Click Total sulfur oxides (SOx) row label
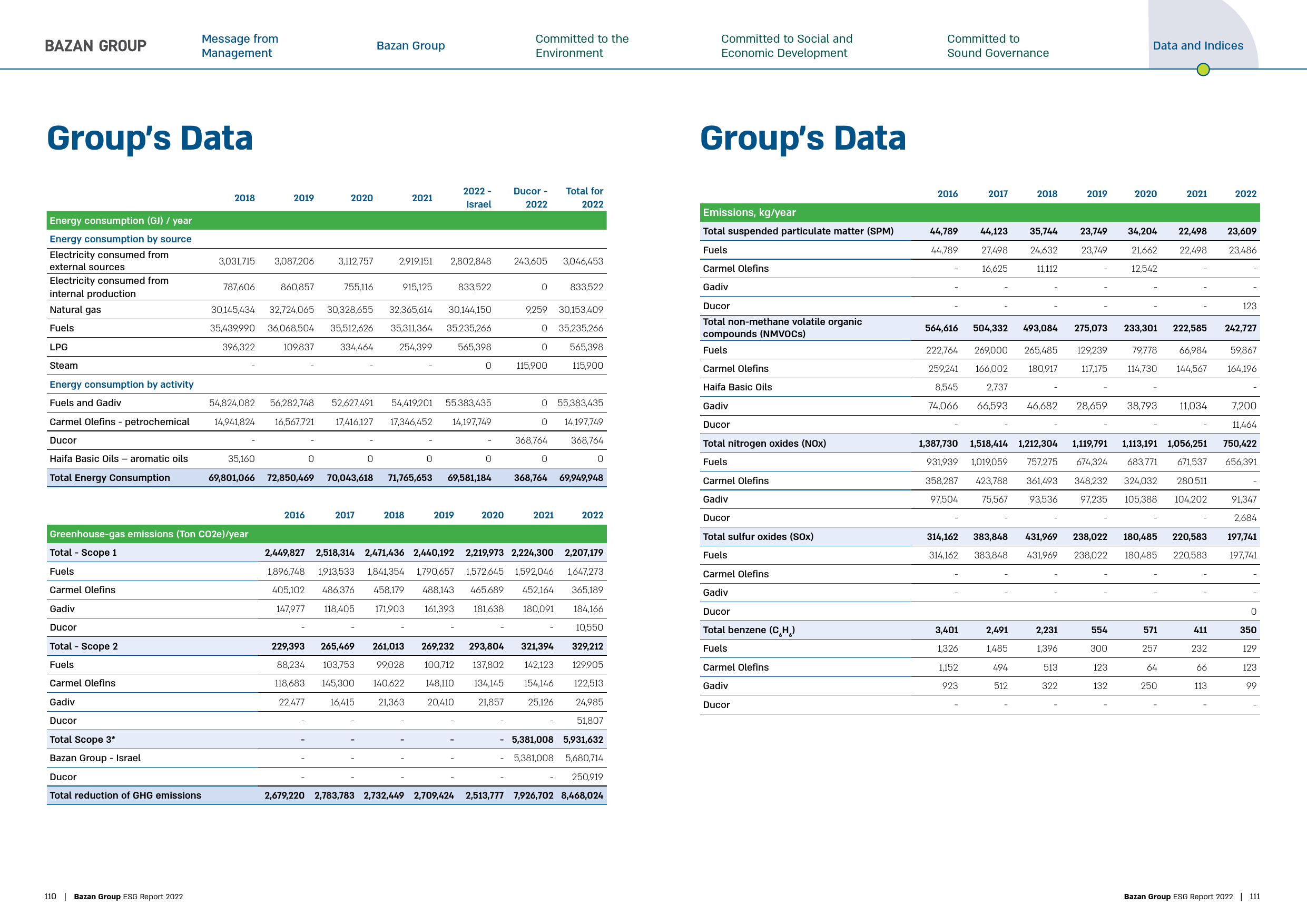 tap(758, 536)
